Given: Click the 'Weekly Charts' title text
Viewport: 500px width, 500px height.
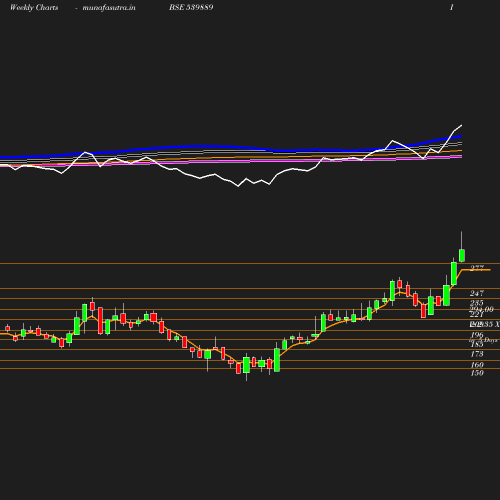Looking at the screenshot, I should coord(34,7).
